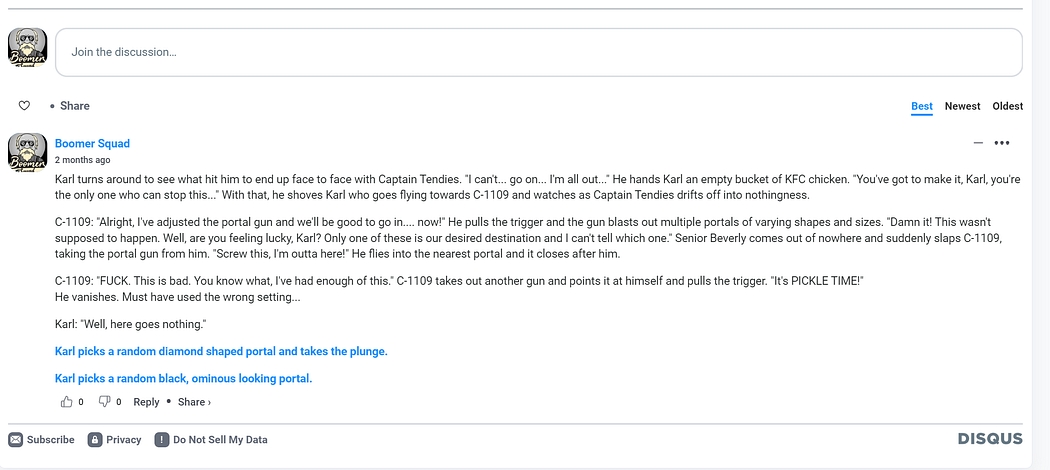Upvote the Boomer Squad comment
This screenshot has height=470, width=1050.
coord(67,402)
